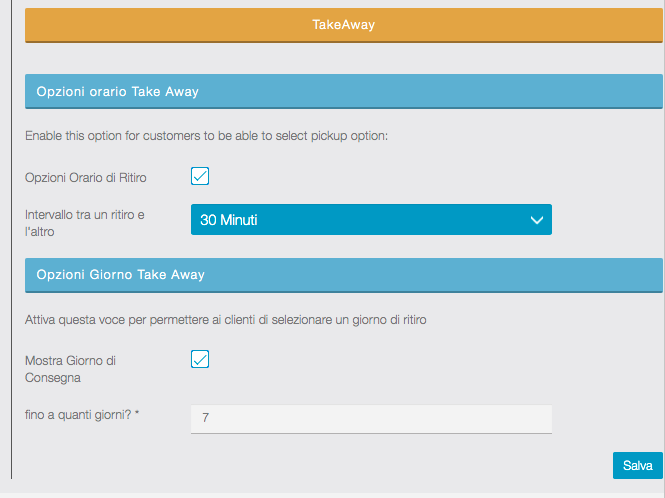Uncheck the Opzioni Orario di Ritiro checkbox
This screenshot has height=498, width=665.
tap(200, 177)
